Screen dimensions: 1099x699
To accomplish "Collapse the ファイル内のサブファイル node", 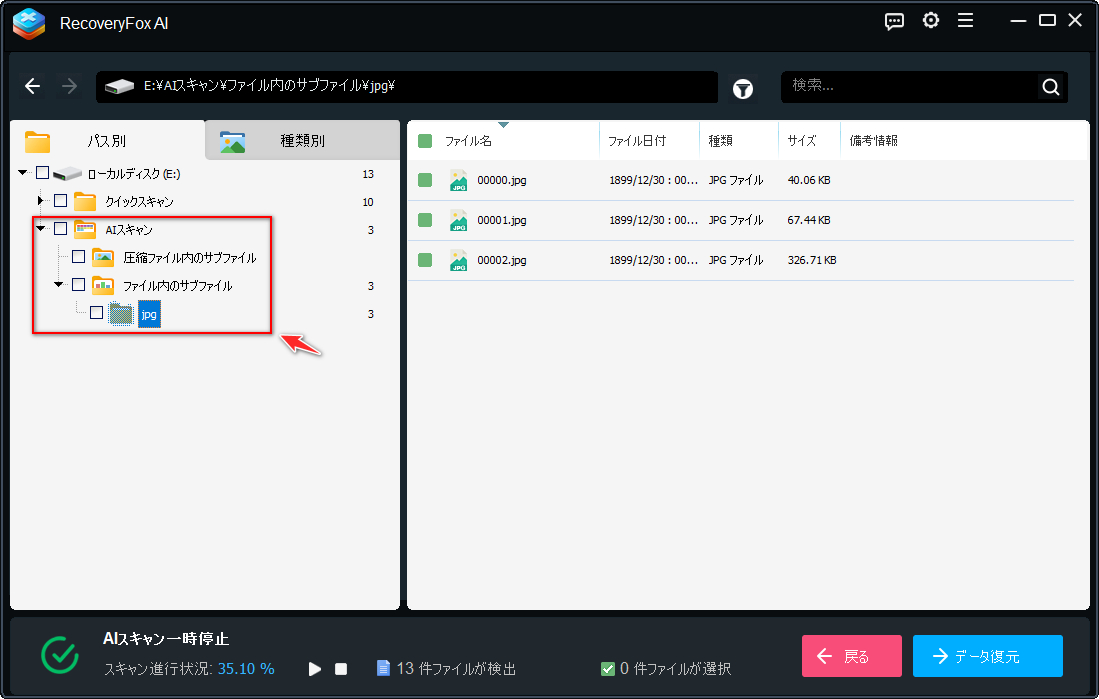I will coord(59,285).
